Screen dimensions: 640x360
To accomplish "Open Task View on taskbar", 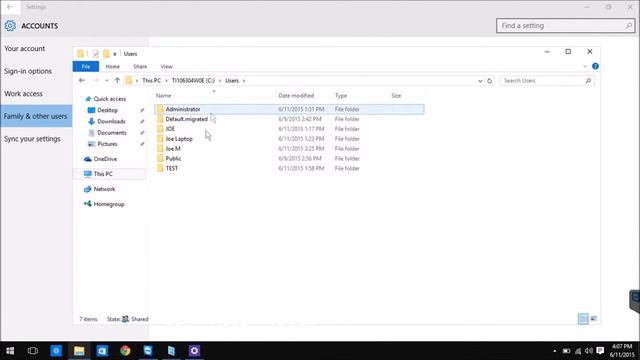I will (x=33, y=351).
